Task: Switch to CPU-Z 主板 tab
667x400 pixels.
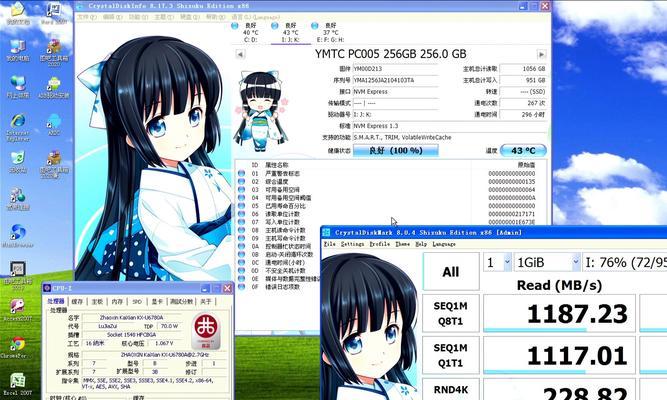Action: (x=97, y=301)
